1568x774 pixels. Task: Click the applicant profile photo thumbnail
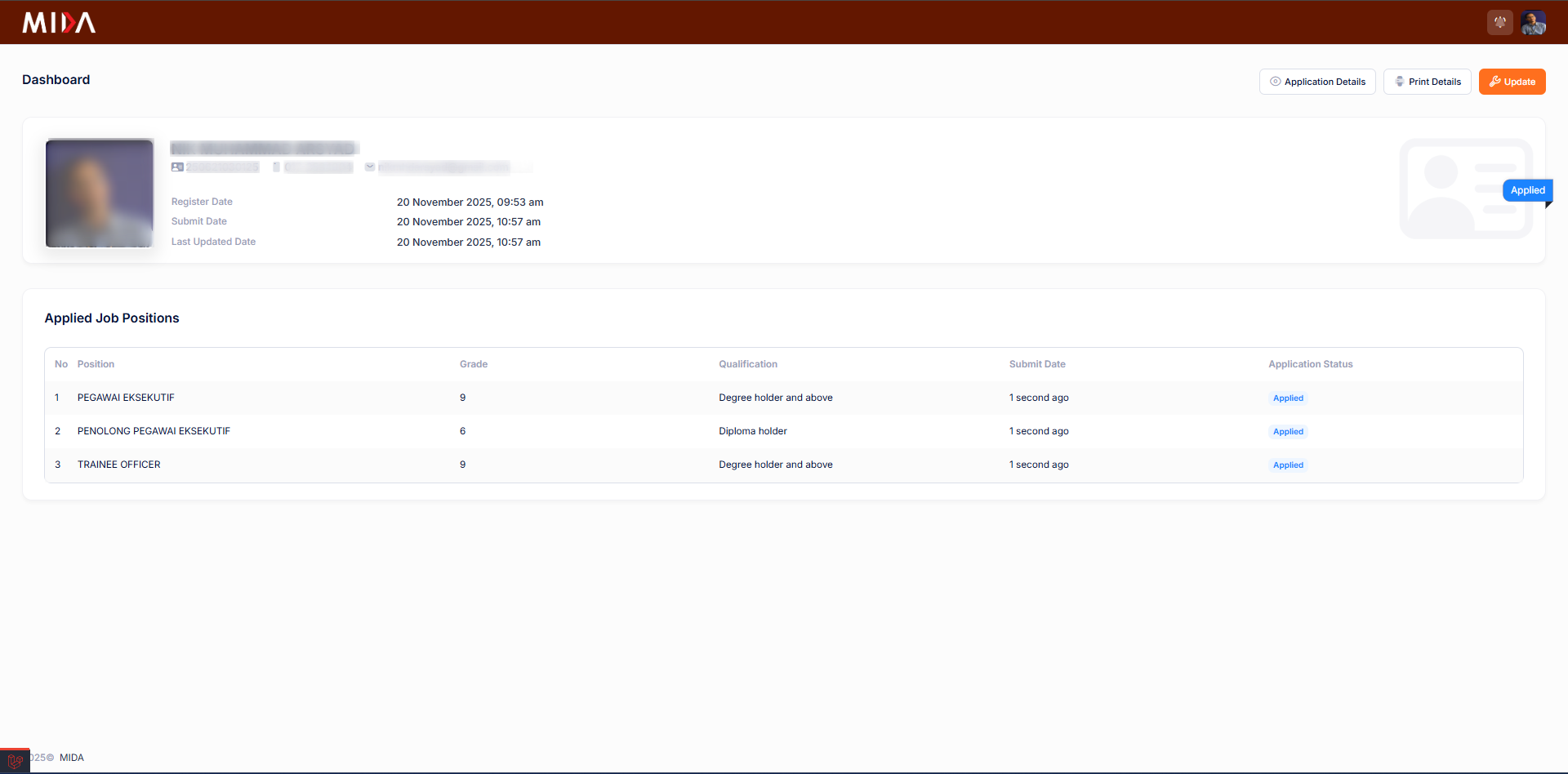pos(99,193)
